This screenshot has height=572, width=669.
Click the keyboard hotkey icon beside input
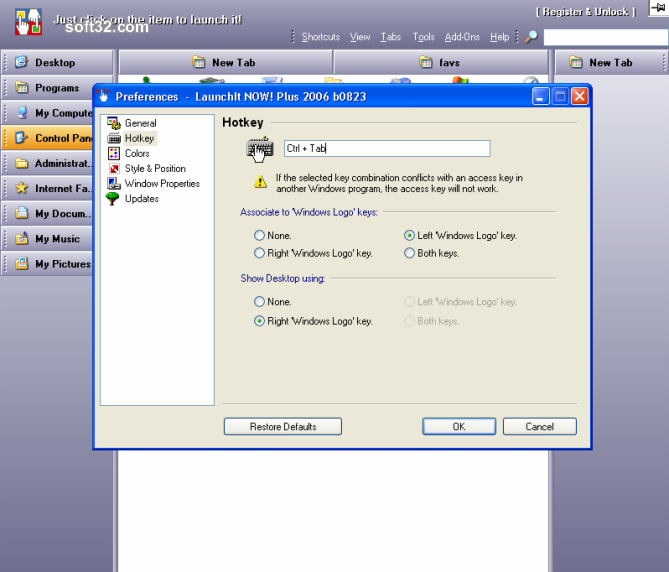tap(259, 149)
